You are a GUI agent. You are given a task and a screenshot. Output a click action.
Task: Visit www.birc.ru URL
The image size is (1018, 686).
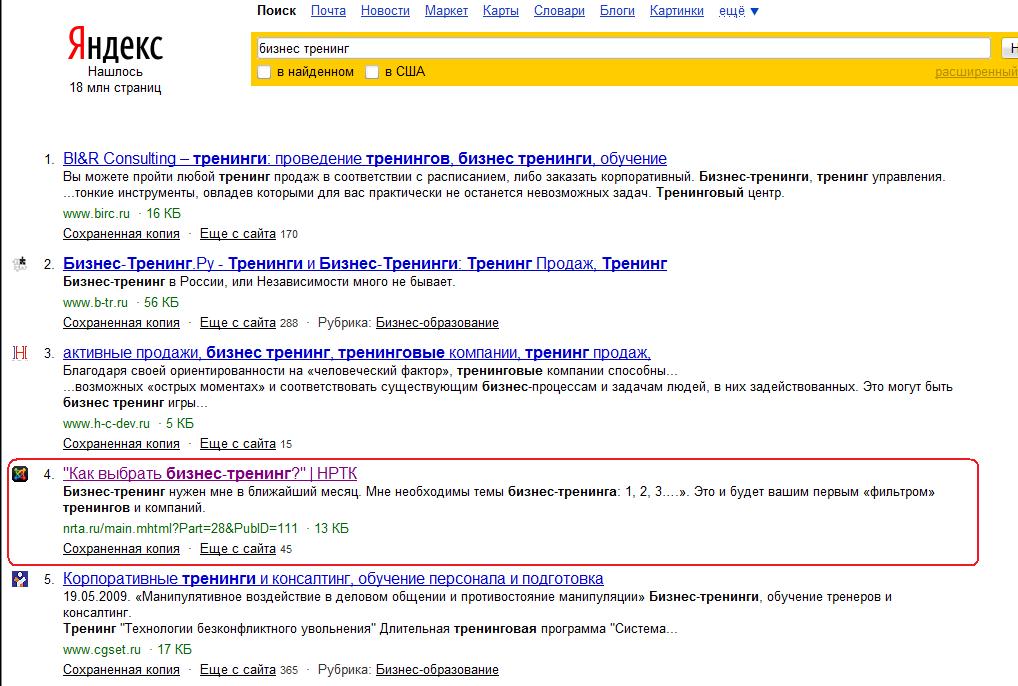point(96,214)
